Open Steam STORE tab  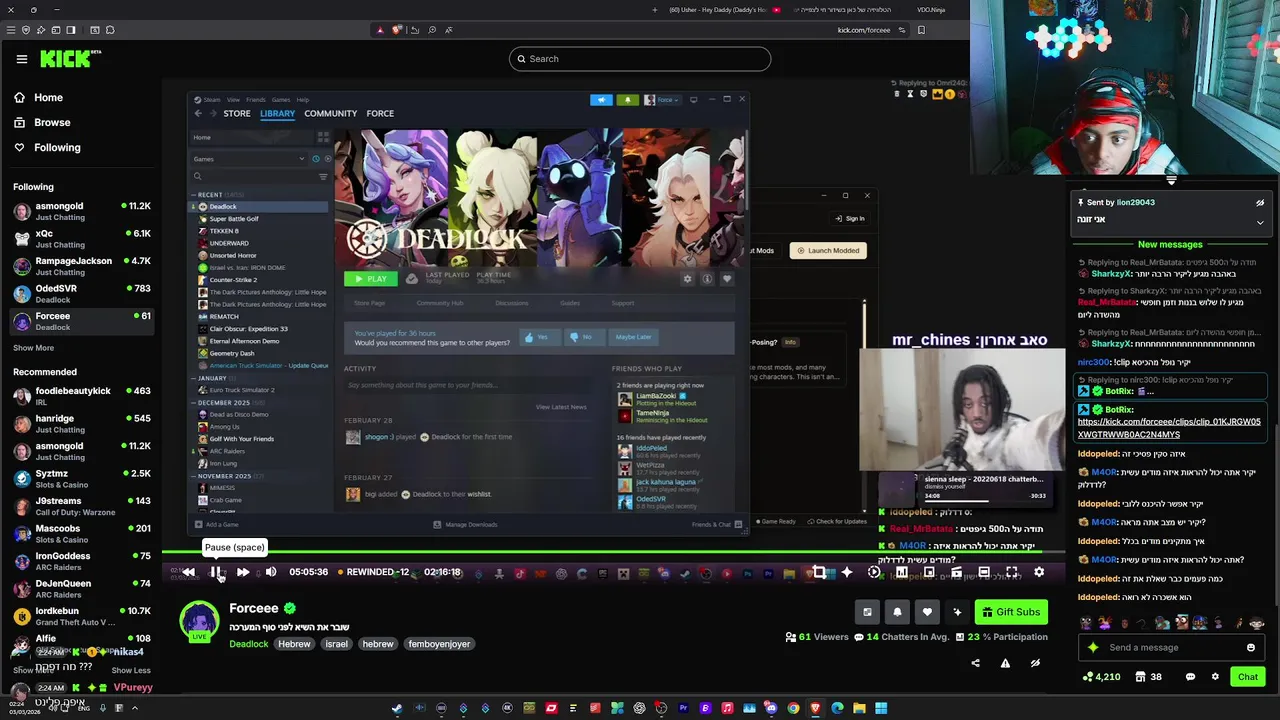pos(237,113)
